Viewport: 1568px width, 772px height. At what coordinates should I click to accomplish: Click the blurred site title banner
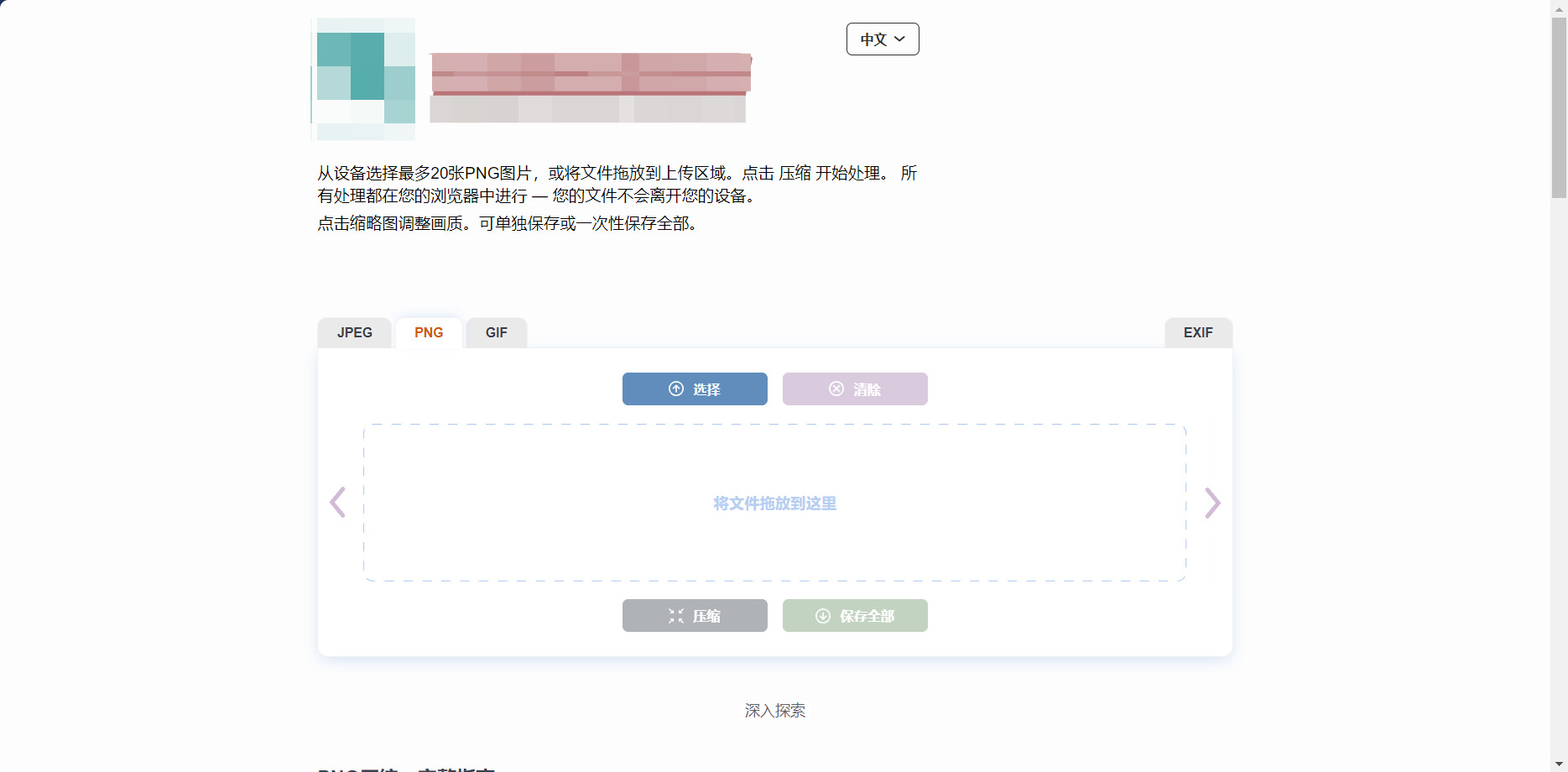tap(590, 87)
